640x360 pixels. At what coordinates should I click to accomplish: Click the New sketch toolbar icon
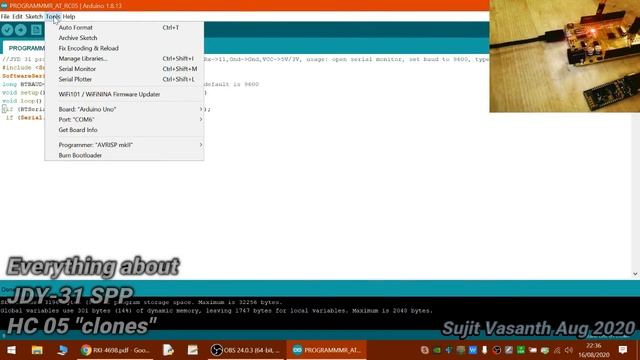click(x=36, y=30)
